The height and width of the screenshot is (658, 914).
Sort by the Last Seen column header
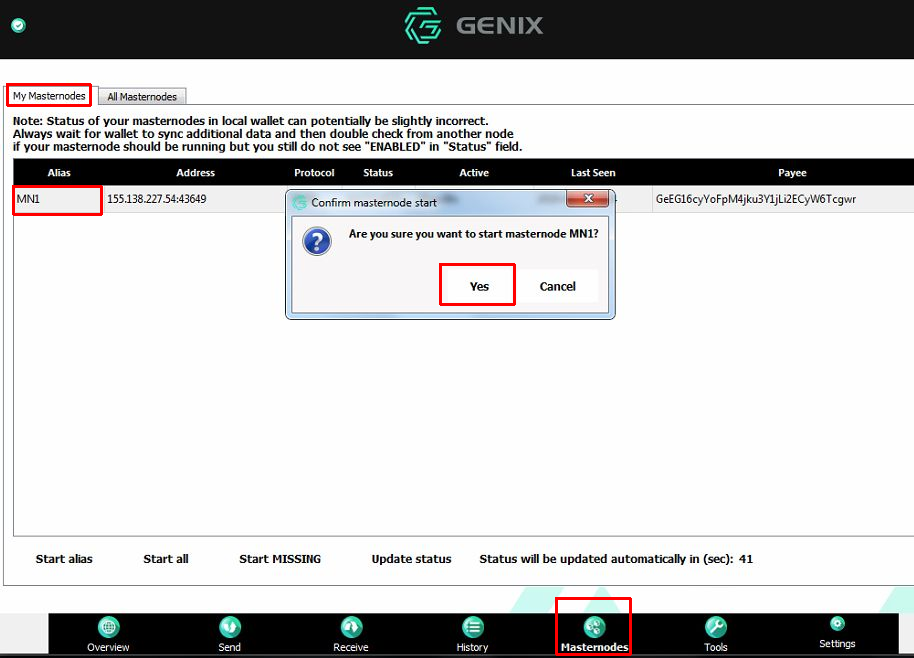pos(593,173)
